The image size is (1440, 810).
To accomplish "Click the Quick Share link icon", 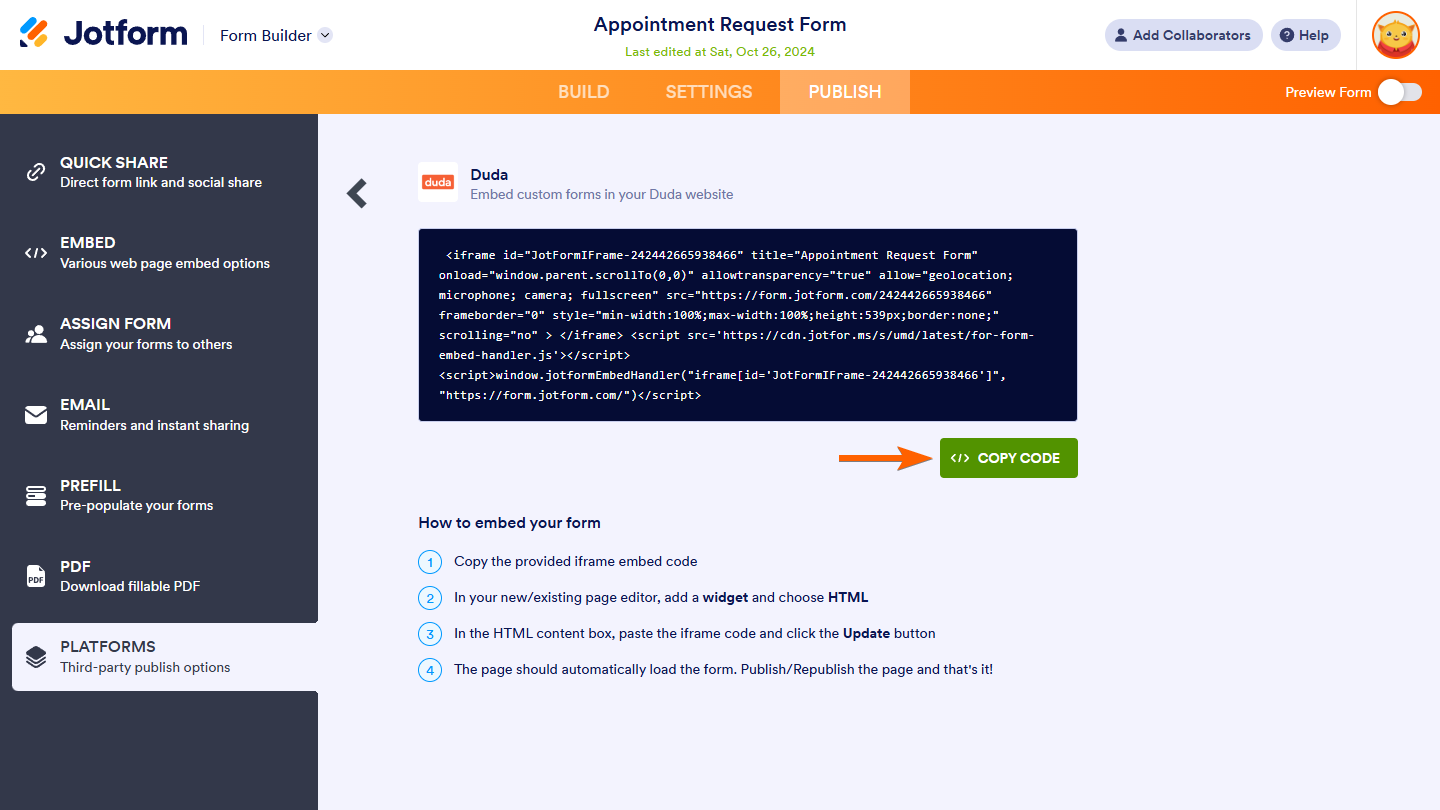I will pyautogui.click(x=36, y=172).
